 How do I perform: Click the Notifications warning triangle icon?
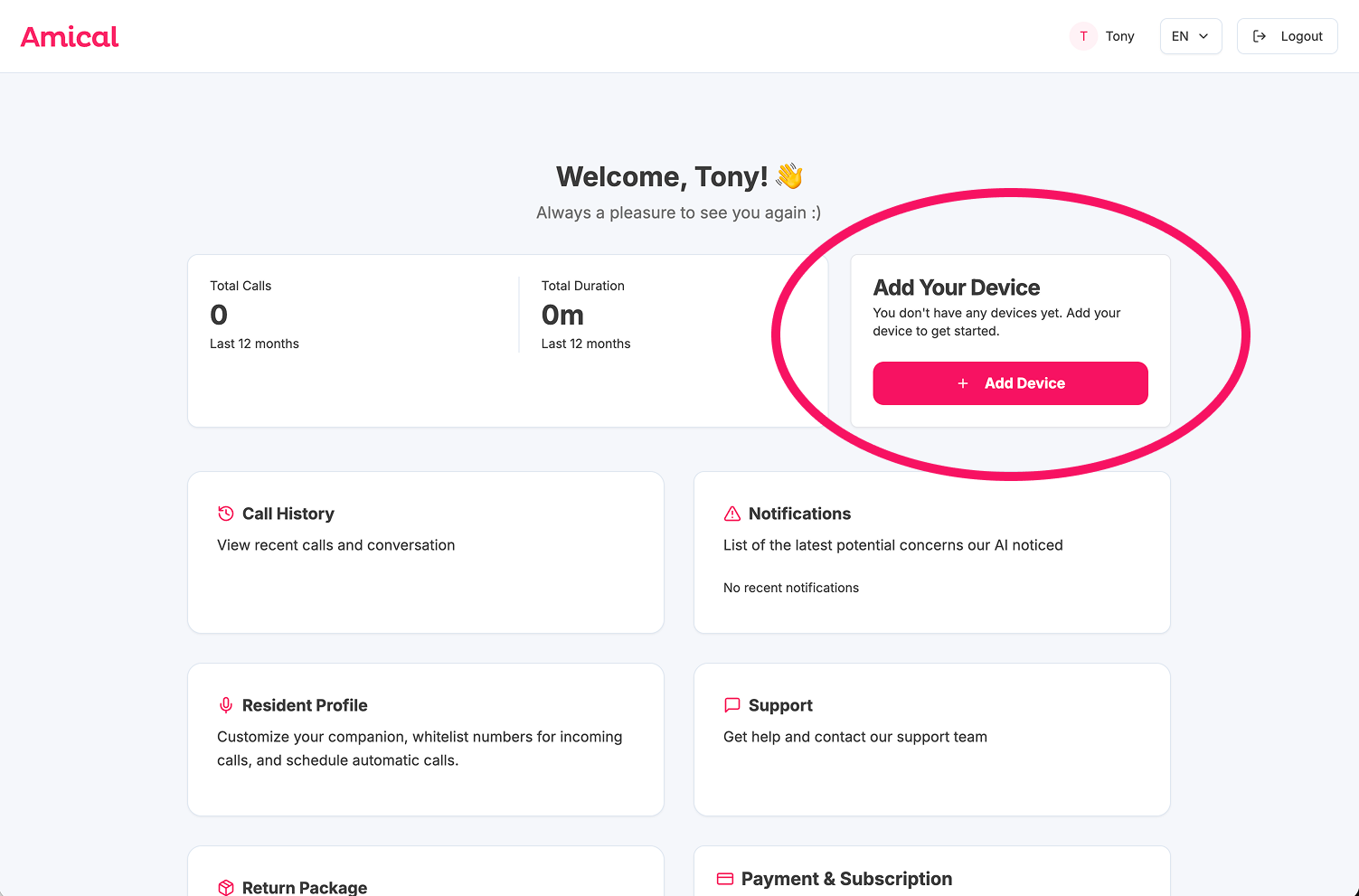[732, 514]
